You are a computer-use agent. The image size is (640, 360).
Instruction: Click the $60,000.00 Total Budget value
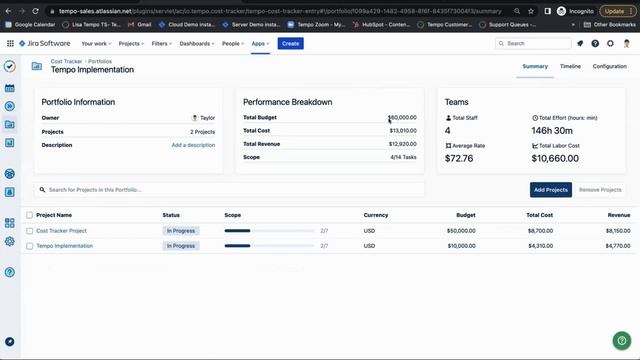[402, 118]
